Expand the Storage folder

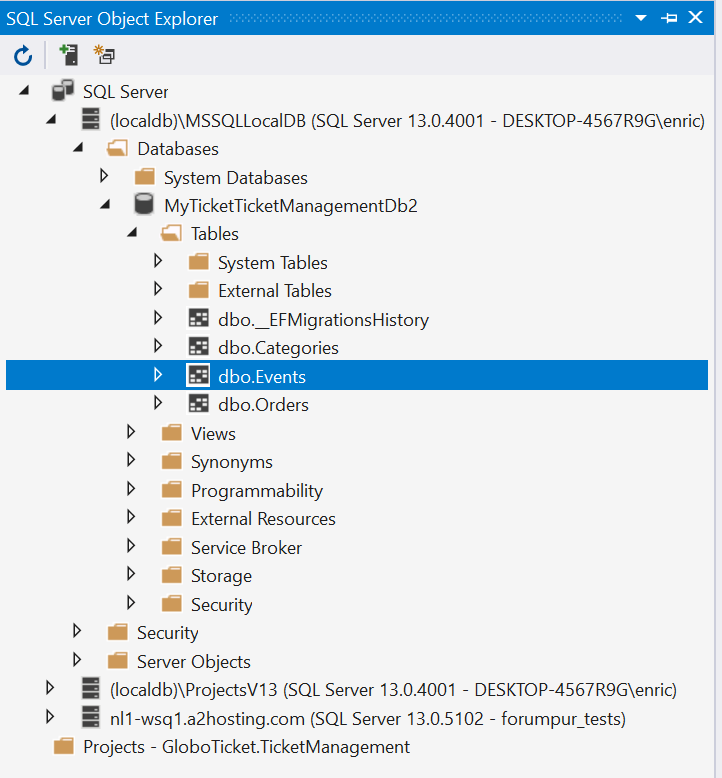[x=131, y=574]
